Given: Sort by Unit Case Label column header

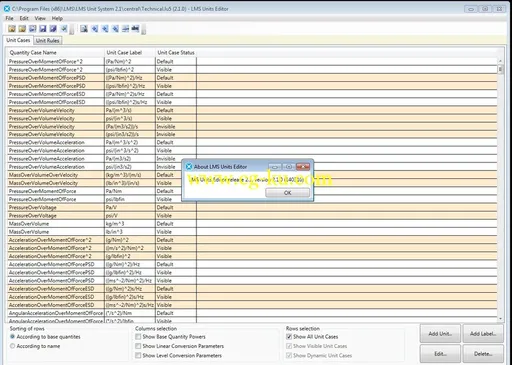Looking at the screenshot, I should [x=130, y=53].
